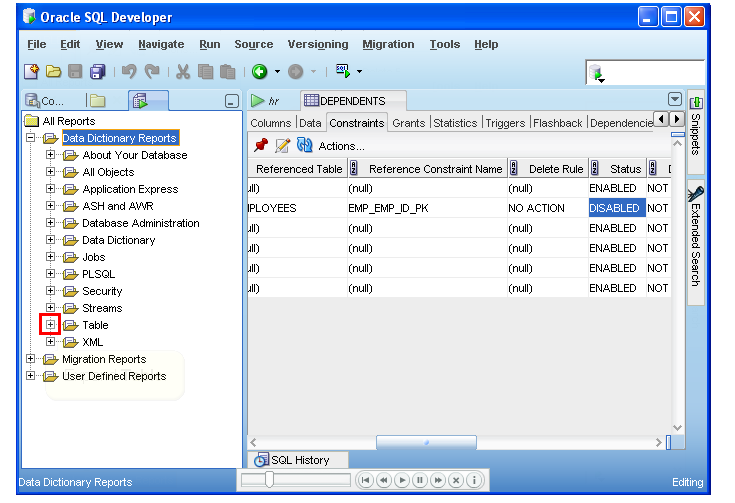Click the Actions... button

tap(341, 146)
